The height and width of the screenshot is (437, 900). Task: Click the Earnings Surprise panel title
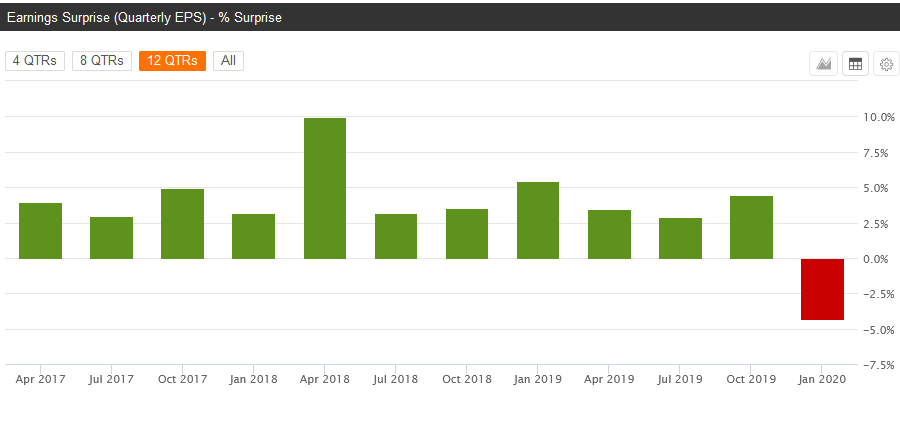pyautogui.click(x=144, y=17)
